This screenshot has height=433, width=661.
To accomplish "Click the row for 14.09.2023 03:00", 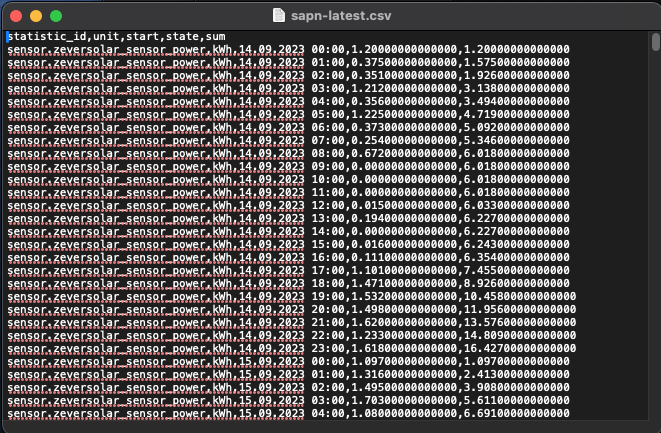I will (x=288, y=88).
